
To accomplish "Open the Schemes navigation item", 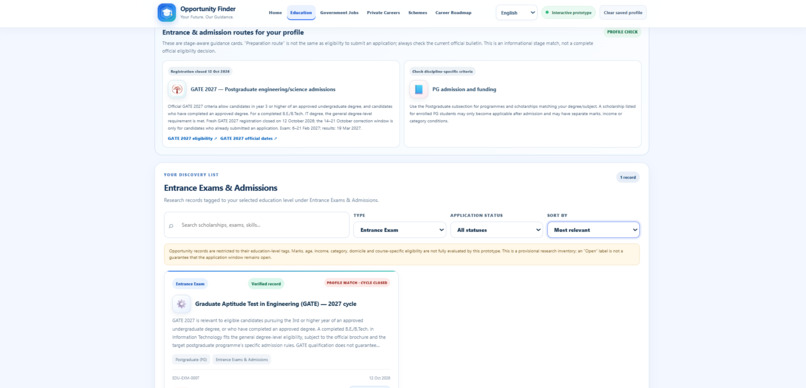I will 418,12.
